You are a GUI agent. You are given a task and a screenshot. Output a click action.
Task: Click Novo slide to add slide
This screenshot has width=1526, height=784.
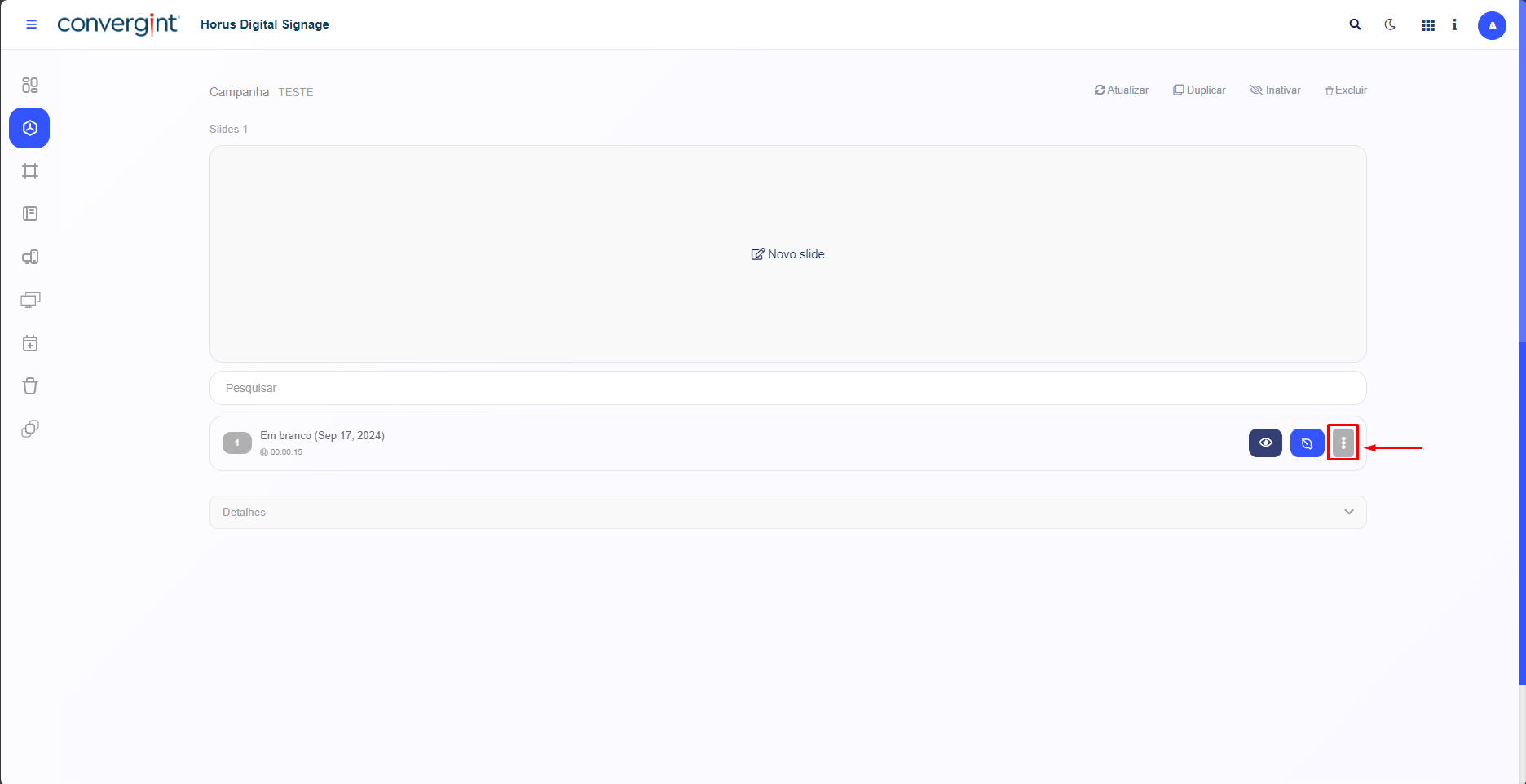click(787, 254)
